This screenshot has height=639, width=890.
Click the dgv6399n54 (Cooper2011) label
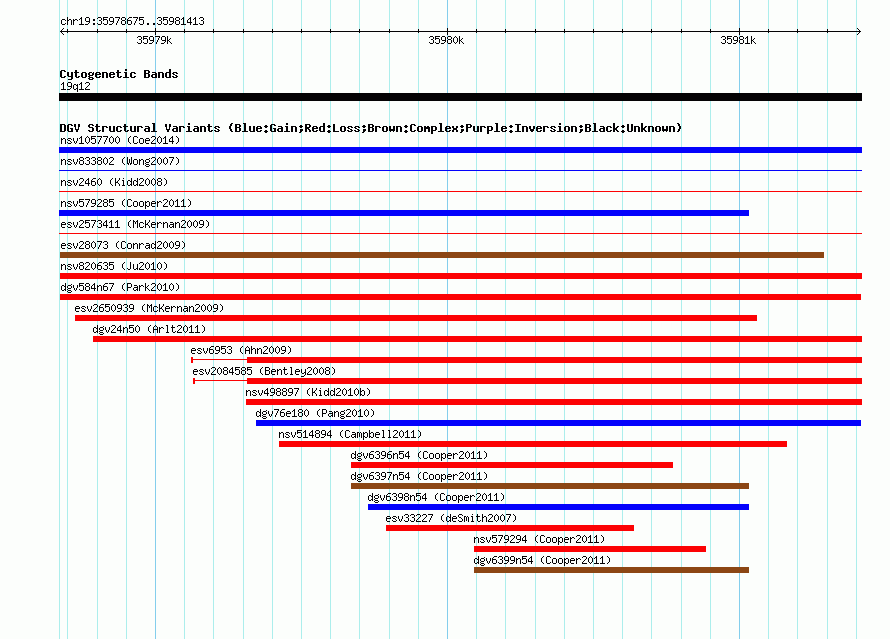click(x=542, y=560)
